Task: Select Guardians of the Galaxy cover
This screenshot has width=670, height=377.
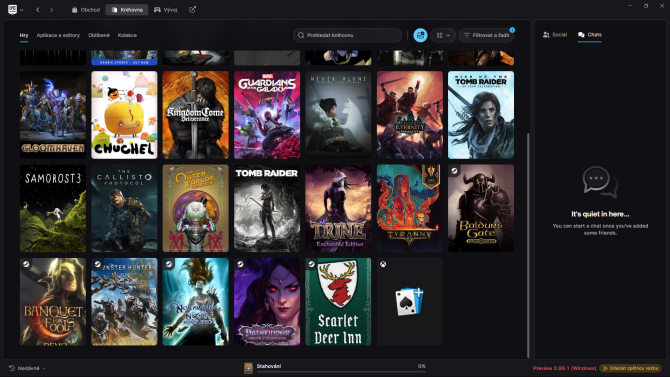Action: [x=267, y=115]
